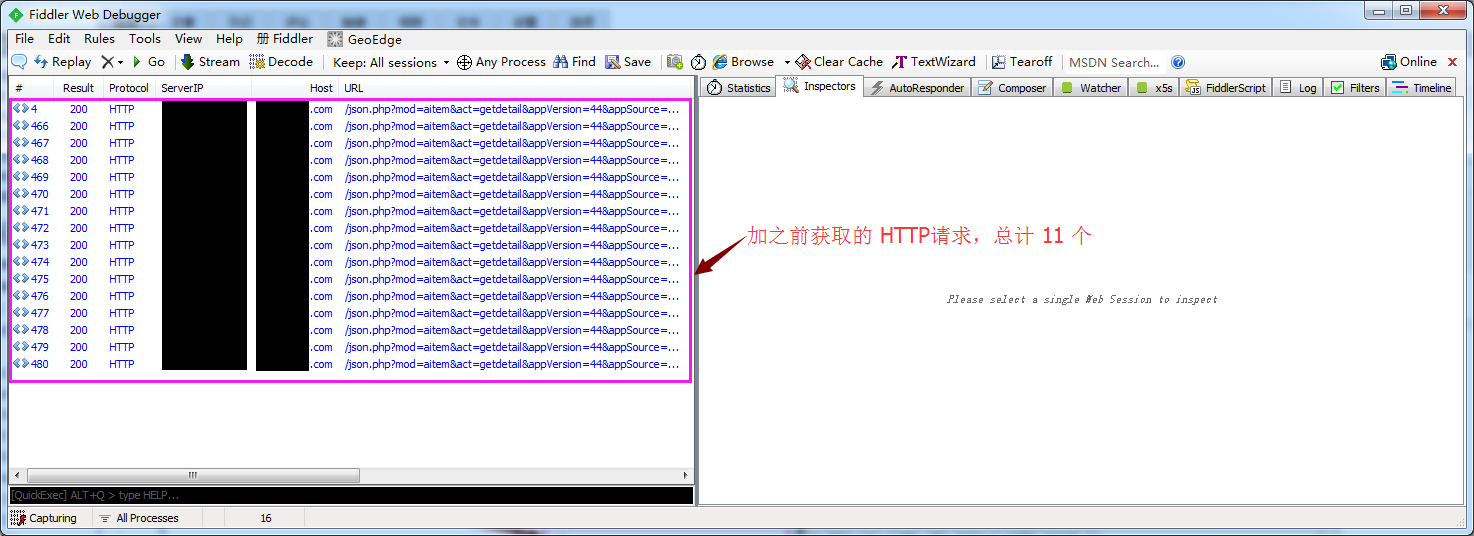Click the session list horizontal scrollbar thumb
This screenshot has width=1474, height=536.
click(191, 476)
